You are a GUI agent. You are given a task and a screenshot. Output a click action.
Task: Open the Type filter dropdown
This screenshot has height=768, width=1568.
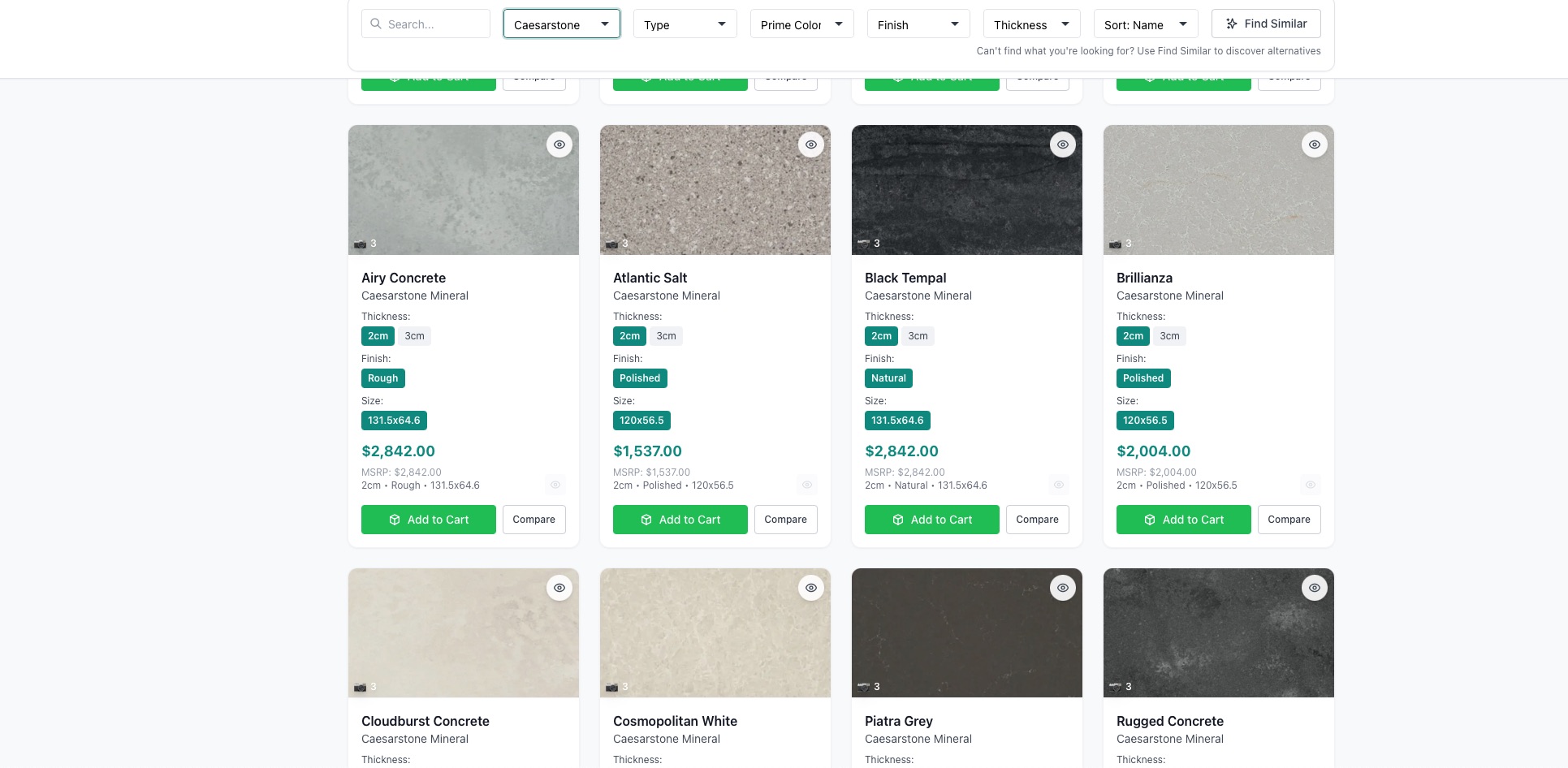point(685,24)
